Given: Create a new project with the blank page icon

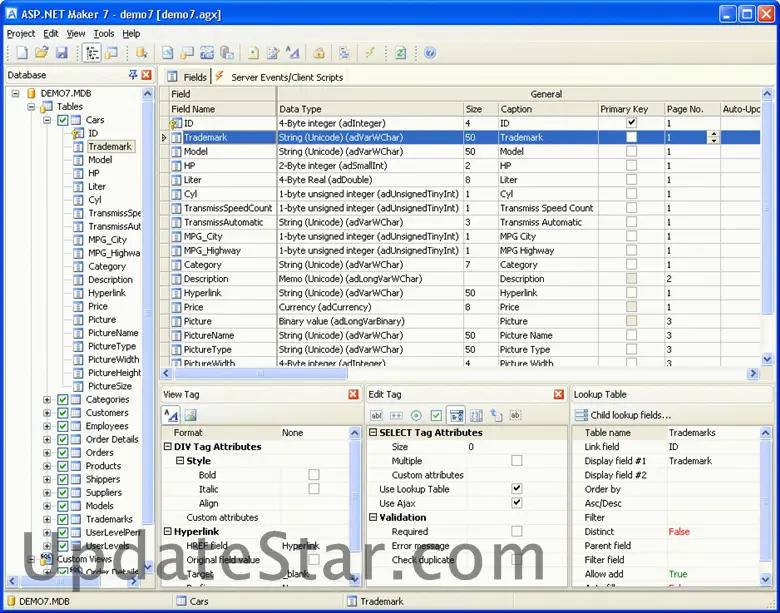Looking at the screenshot, I should tap(22, 52).
